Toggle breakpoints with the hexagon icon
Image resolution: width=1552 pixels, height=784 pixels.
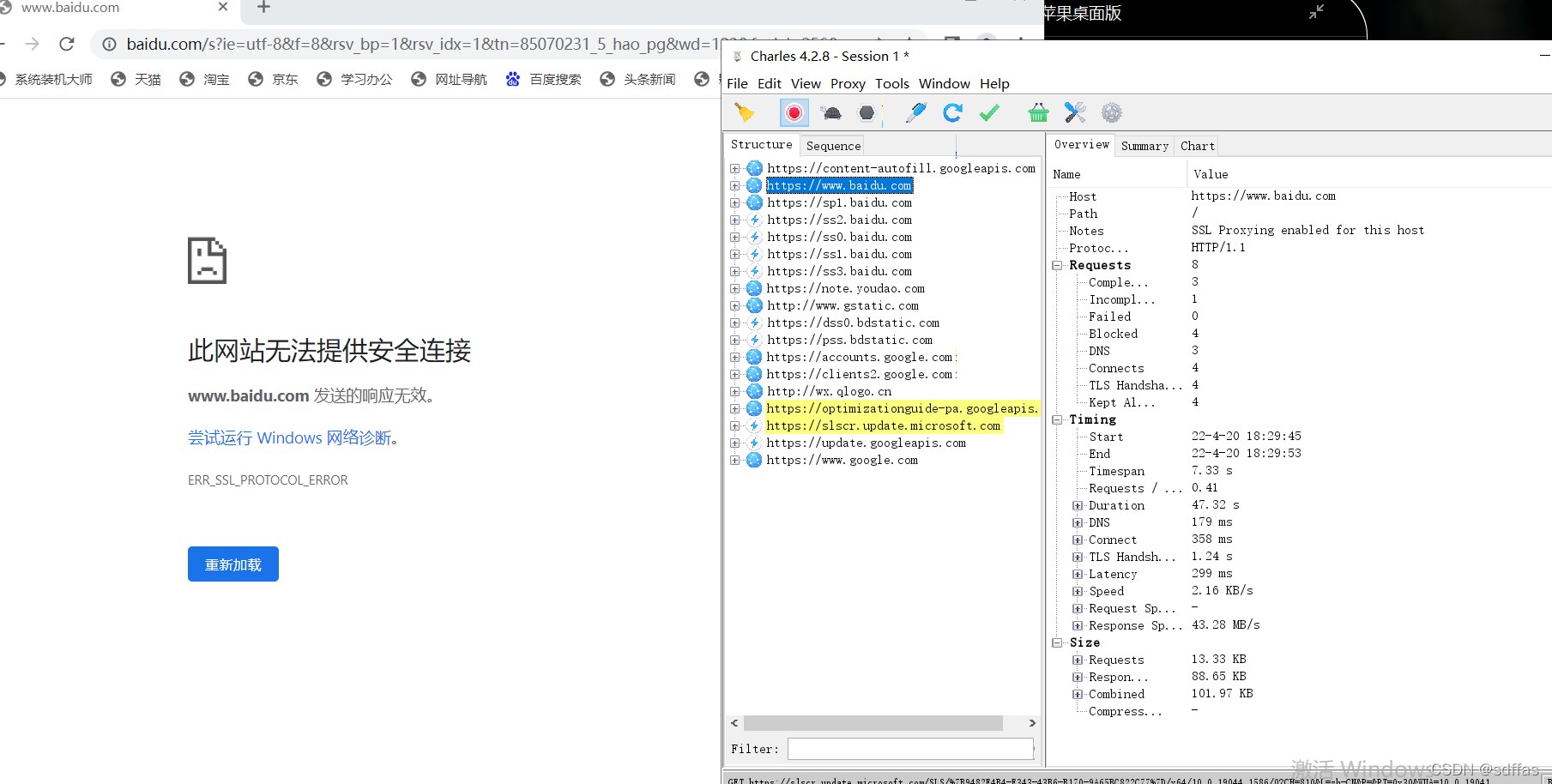[x=867, y=112]
